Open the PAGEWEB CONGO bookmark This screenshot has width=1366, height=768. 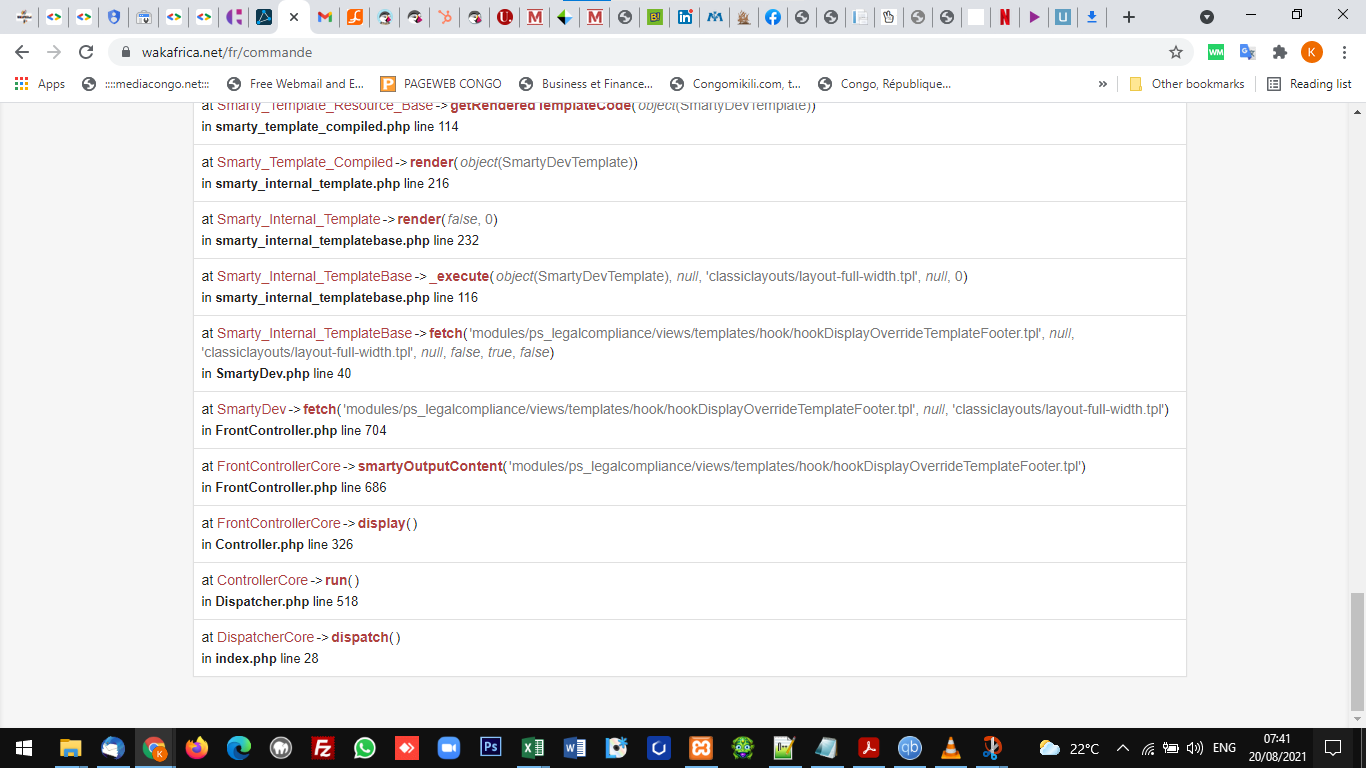pyautogui.click(x=440, y=84)
